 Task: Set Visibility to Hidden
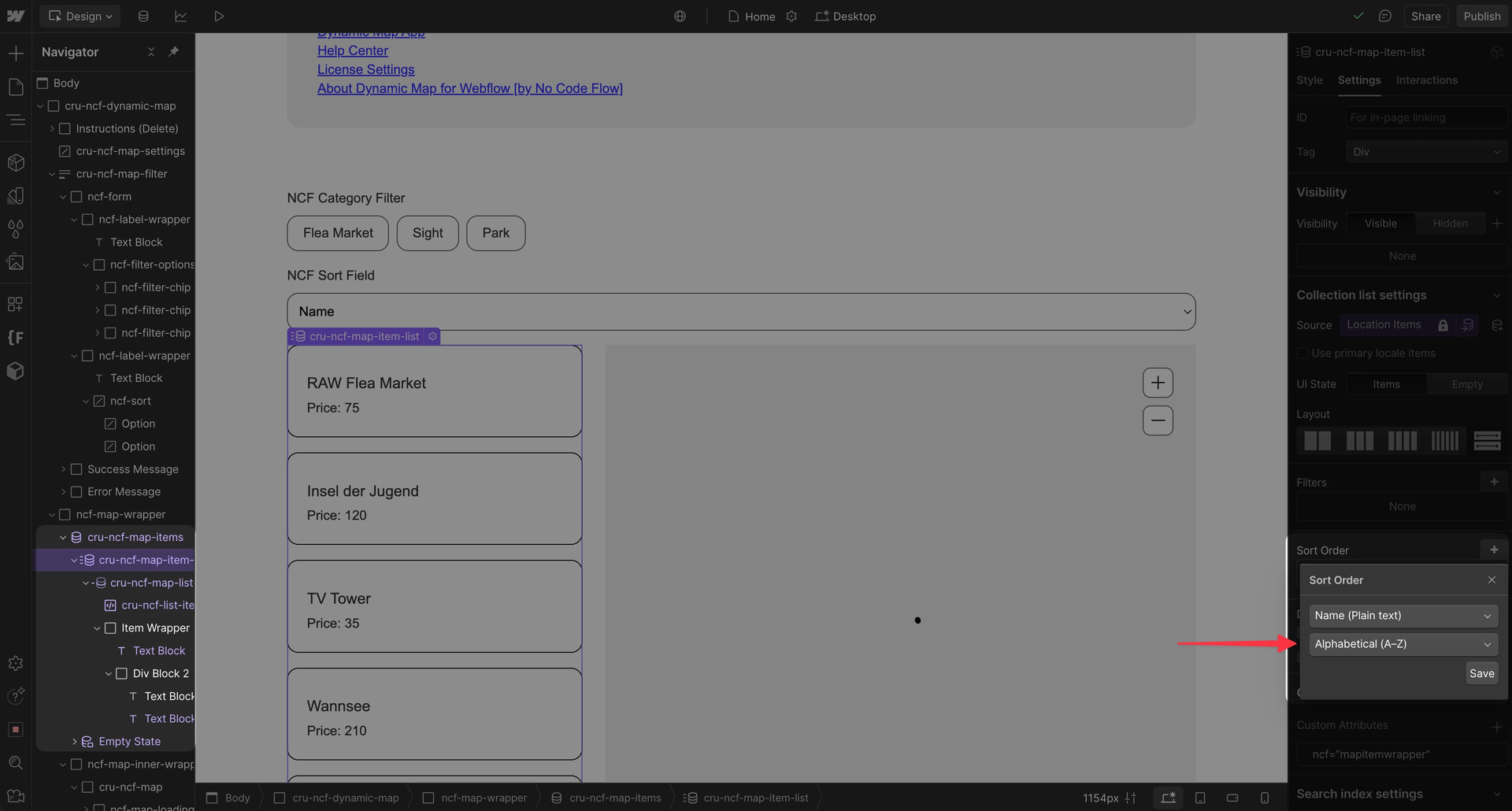[1450, 224]
